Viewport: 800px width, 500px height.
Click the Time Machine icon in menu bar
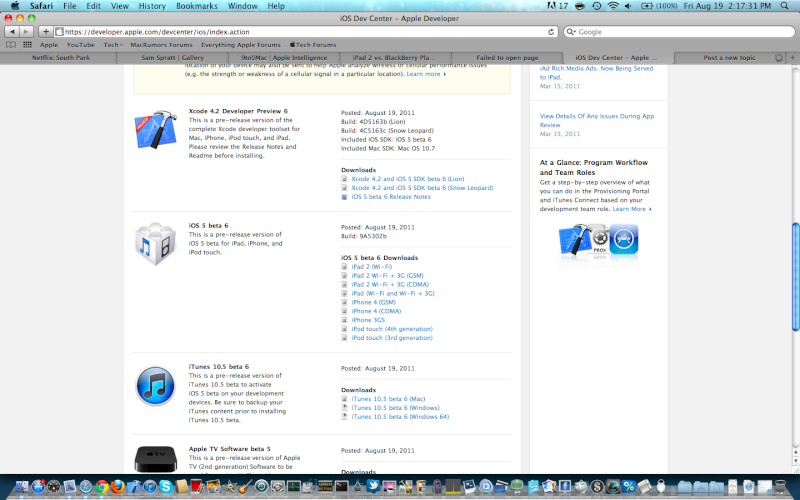tap(596, 6)
